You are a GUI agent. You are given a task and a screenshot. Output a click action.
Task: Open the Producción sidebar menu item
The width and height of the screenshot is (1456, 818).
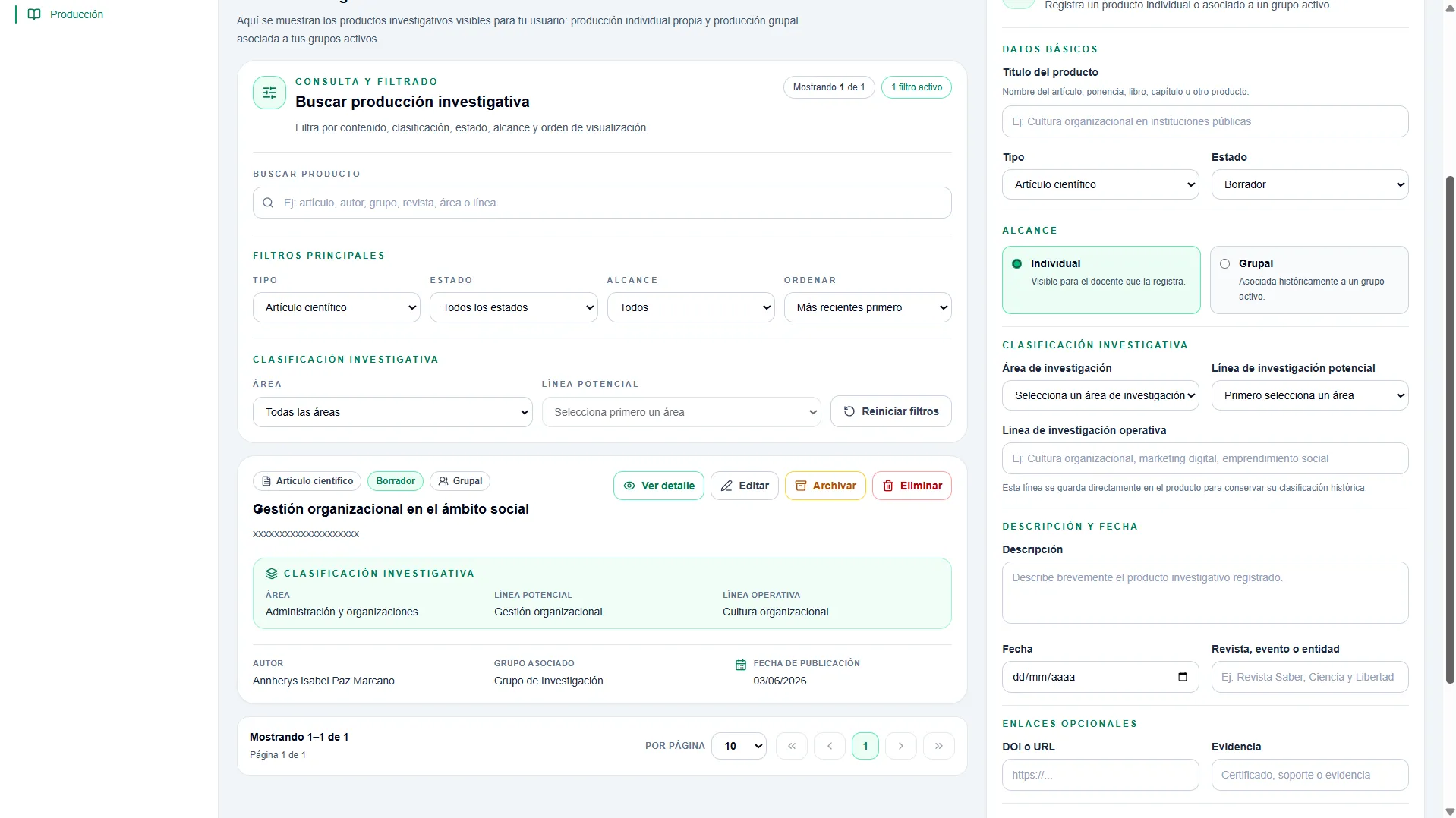76,14
